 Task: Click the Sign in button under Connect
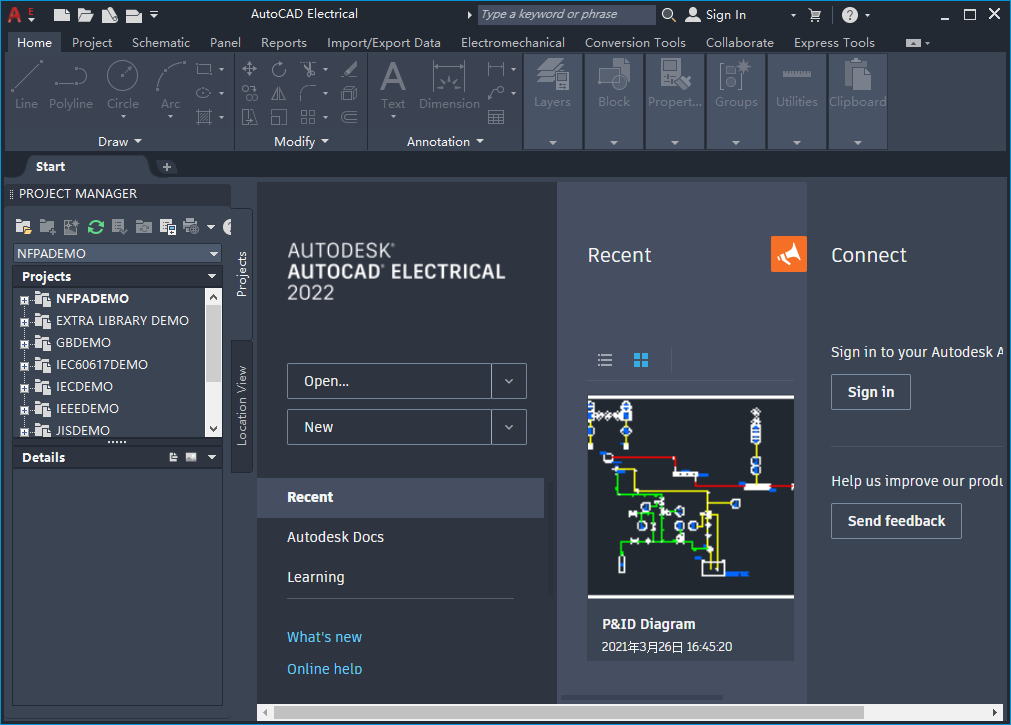tap(870, 392)
